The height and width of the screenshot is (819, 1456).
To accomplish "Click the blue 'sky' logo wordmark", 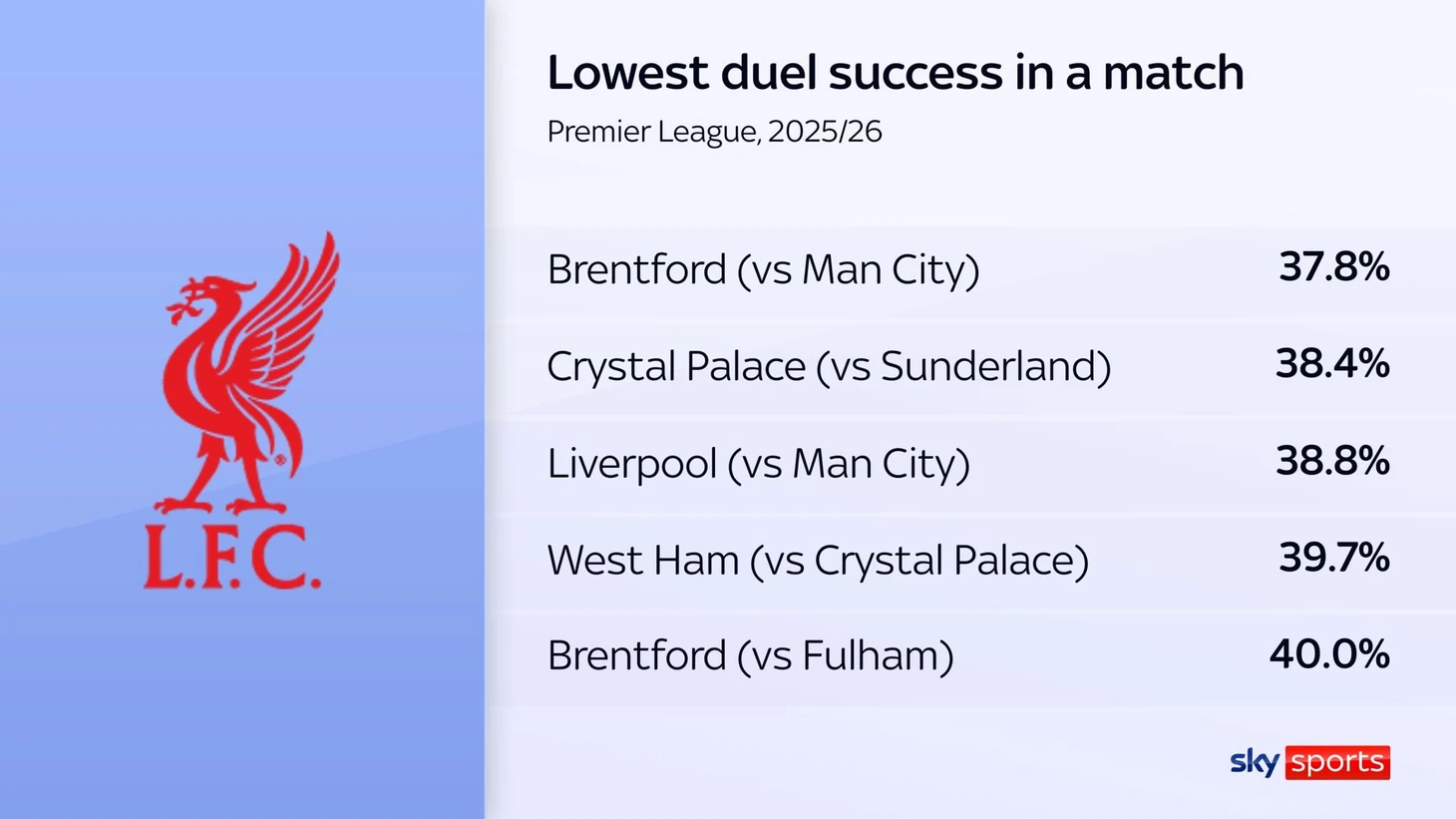I will coord(1255,762).
